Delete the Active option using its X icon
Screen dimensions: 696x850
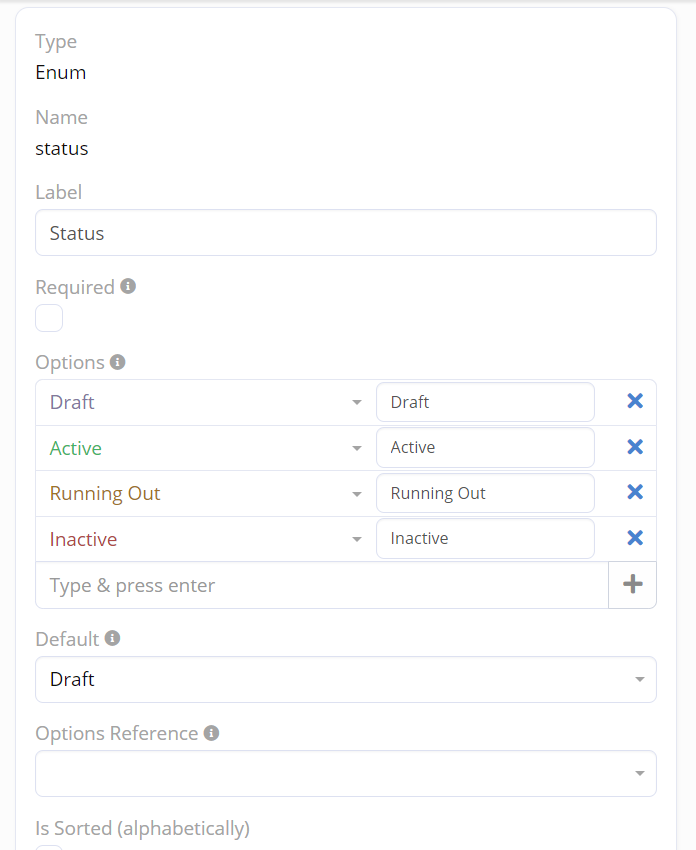pos(634,447)
